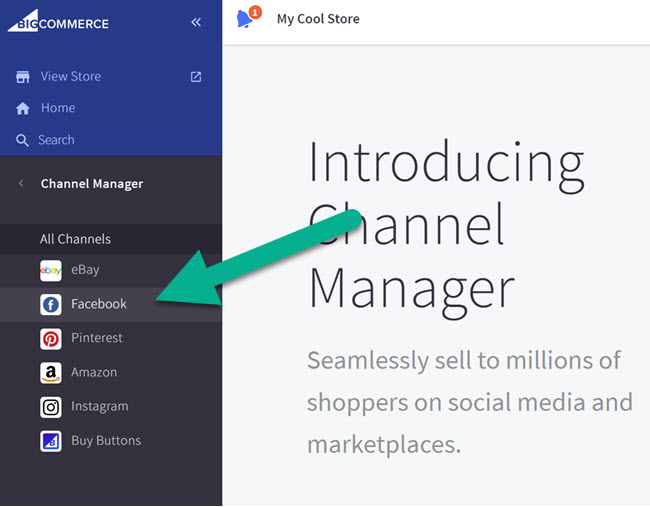Click the magnifying glass search icon
650x507 pixels.
point(22,140)
